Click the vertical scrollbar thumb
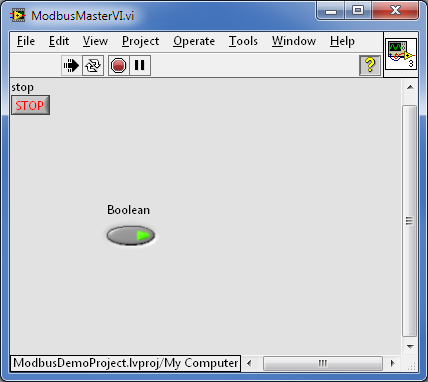The image size is (428, 382). tap(410, 221)
